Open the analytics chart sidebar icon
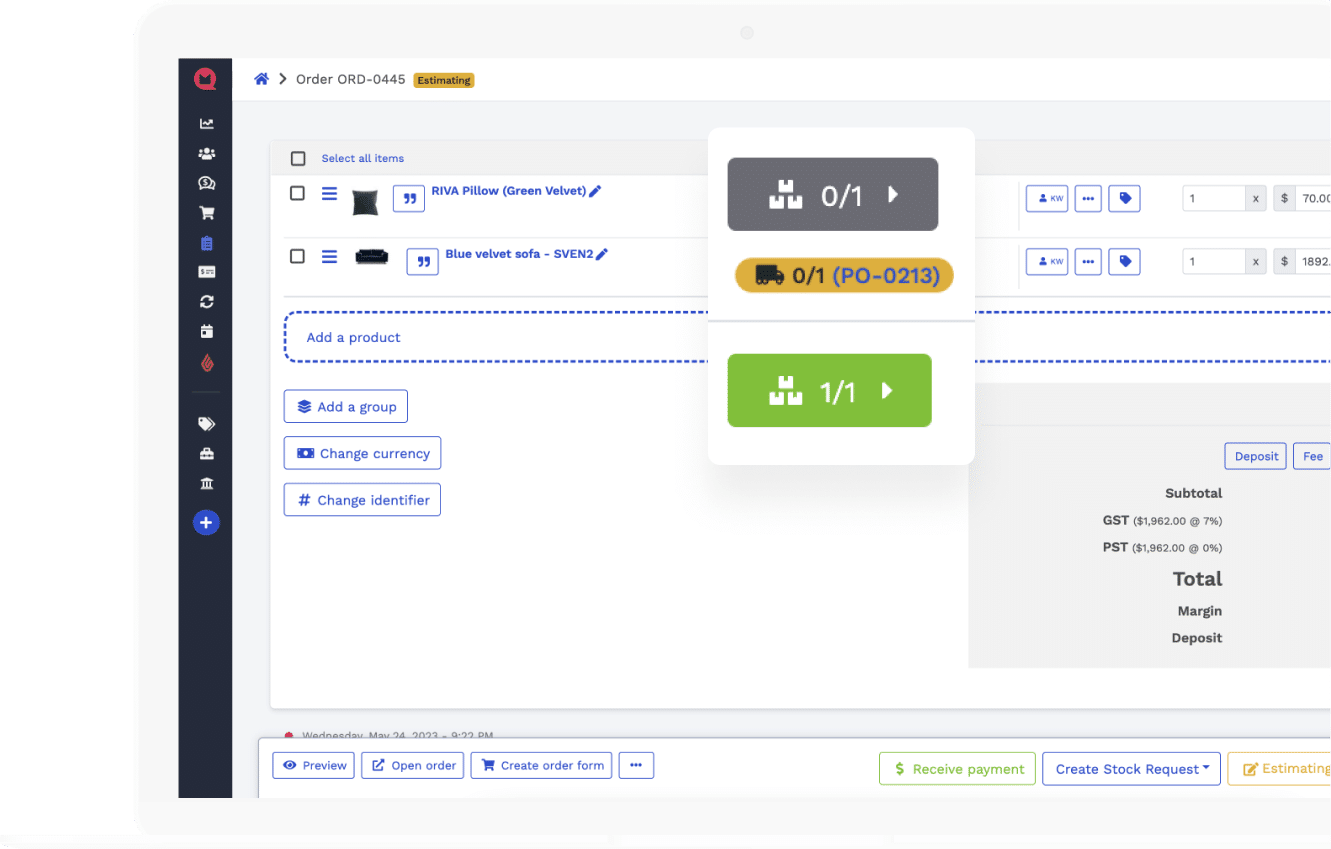The width and height of the screenshot is (1331, 849). point(206,124)
